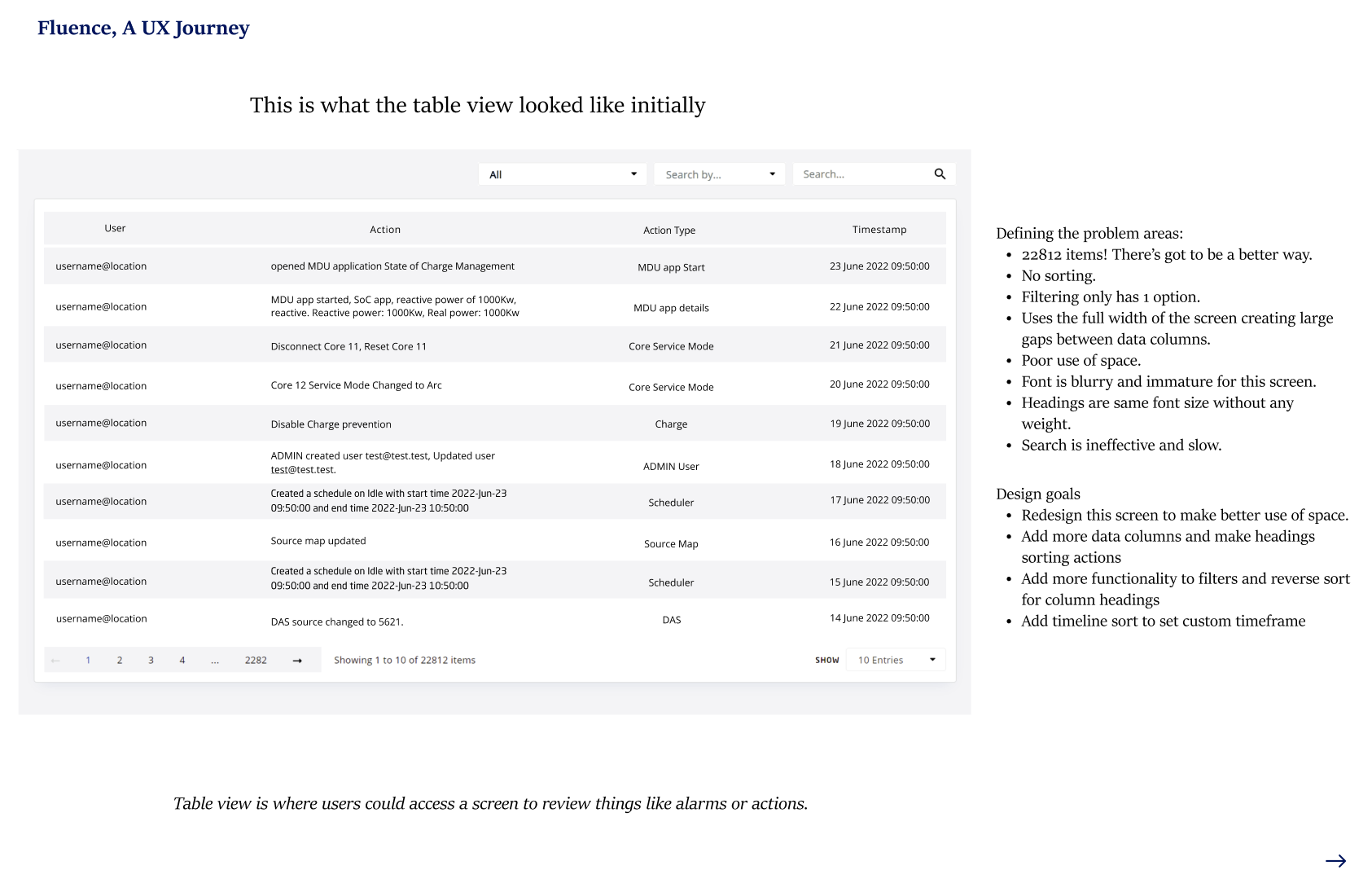The width and height of the screenshot is (1372, 883).
Task: Select current page 1 in pagination
Action: pyautogui.click(x=88, y=661)
